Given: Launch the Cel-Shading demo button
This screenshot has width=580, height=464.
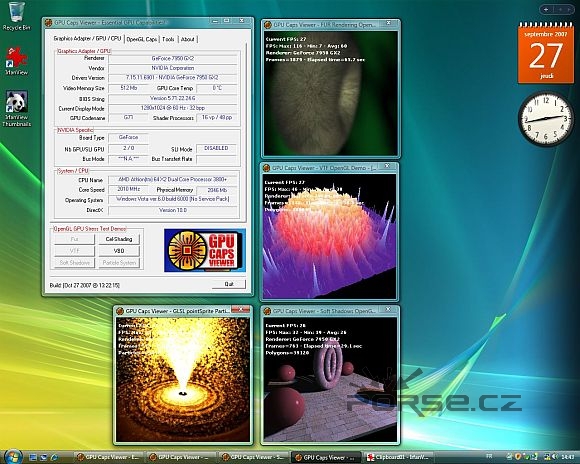Looking at the screenshot, I should (119, 239).
